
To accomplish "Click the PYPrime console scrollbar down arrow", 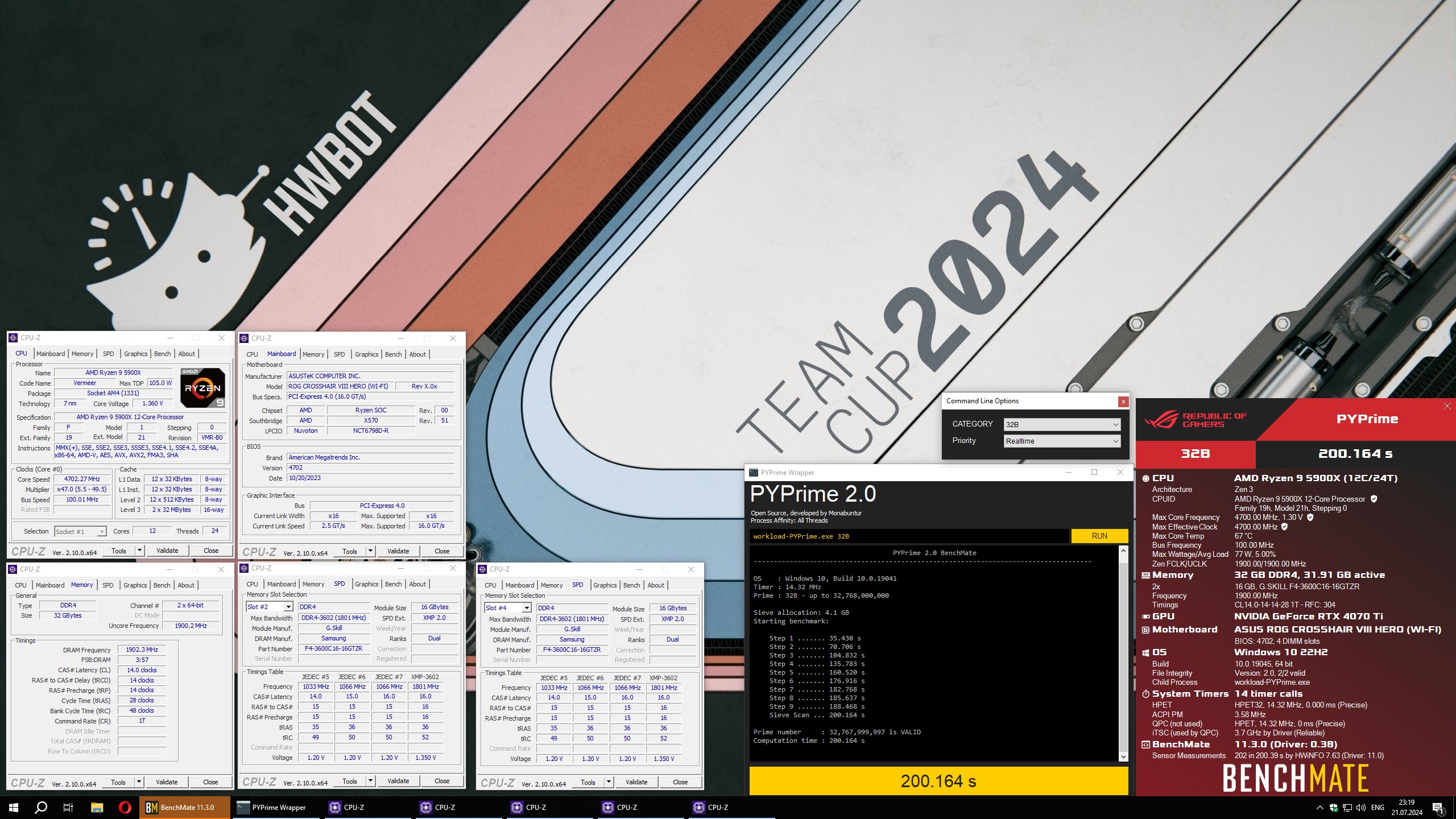I will click(1123, 757).
